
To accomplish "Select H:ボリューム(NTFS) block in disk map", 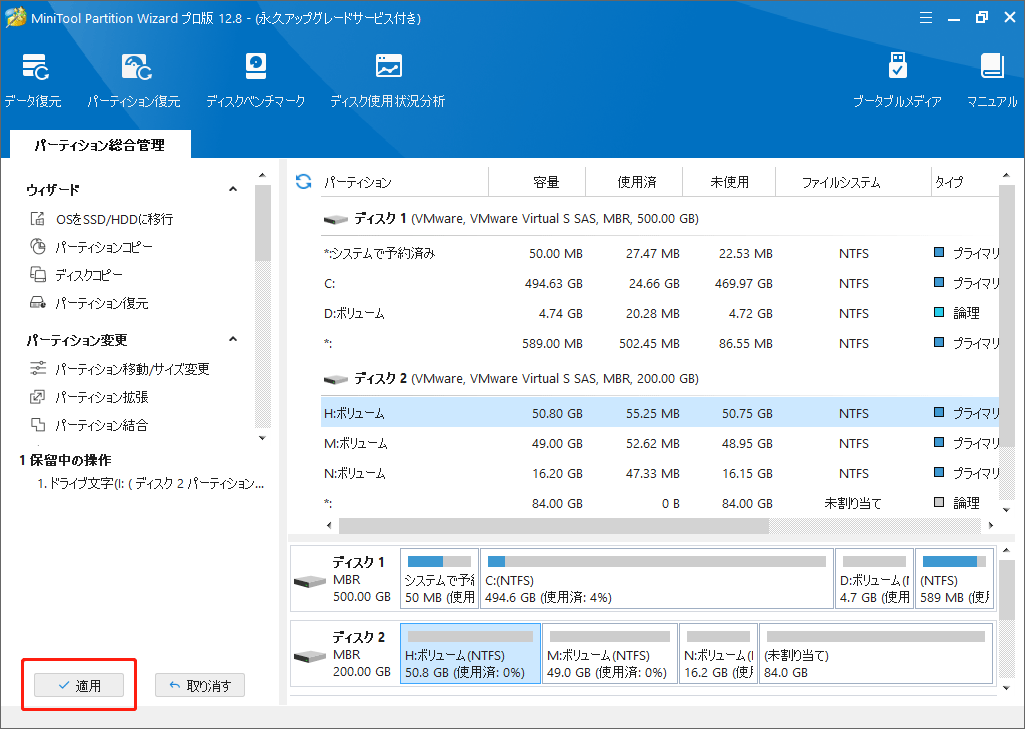I will (470, 653).
